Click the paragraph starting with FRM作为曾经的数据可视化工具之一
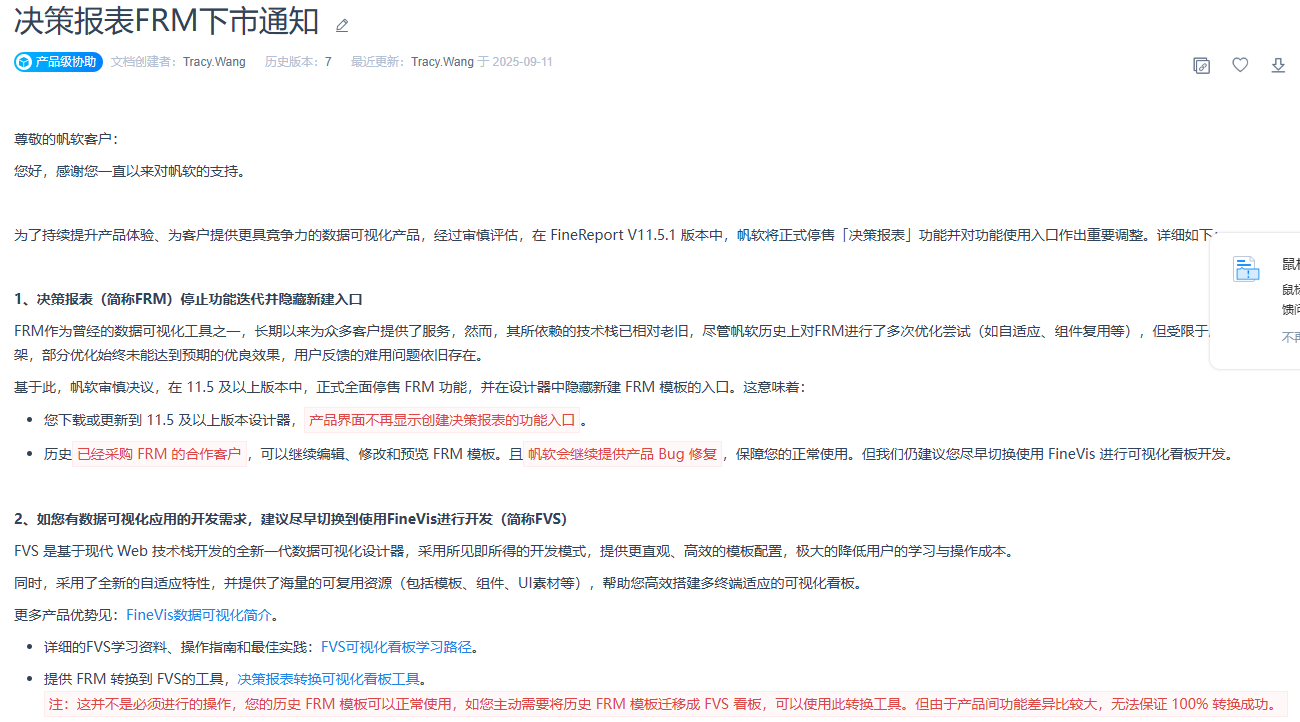The image size is (1300, 722). coord(612,342)
